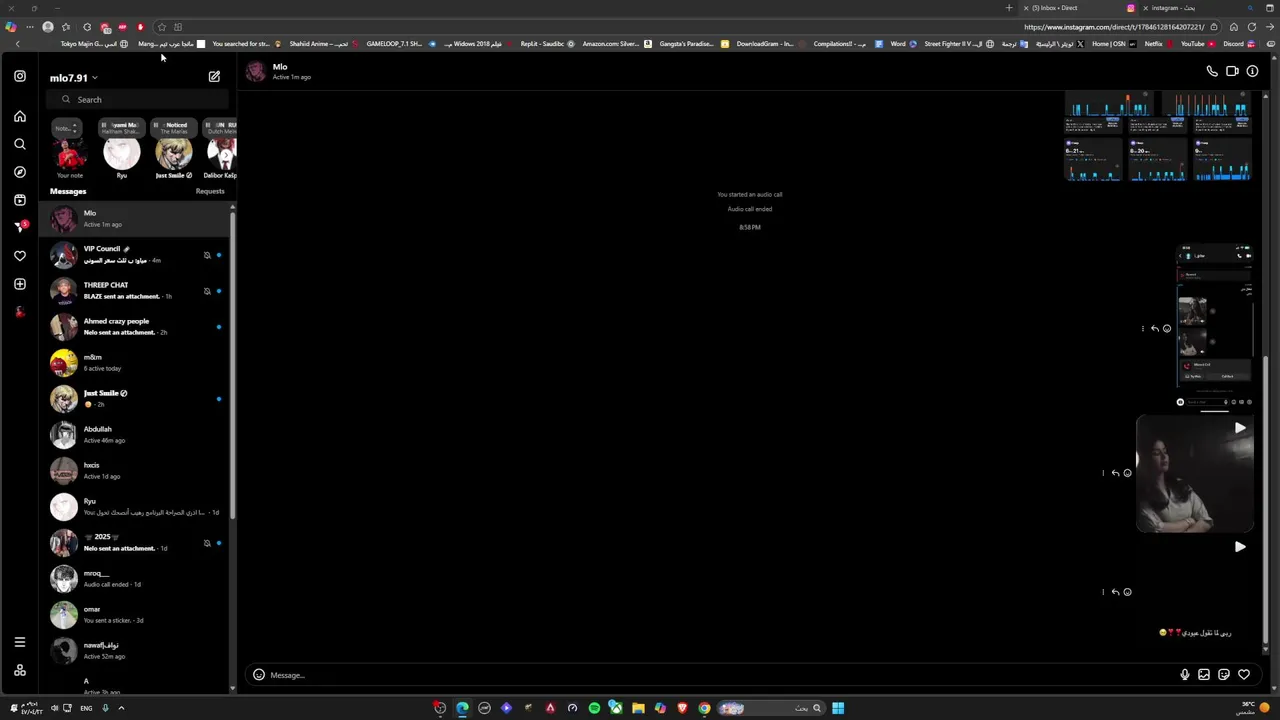Click the Search conversations field

point(138,99)
